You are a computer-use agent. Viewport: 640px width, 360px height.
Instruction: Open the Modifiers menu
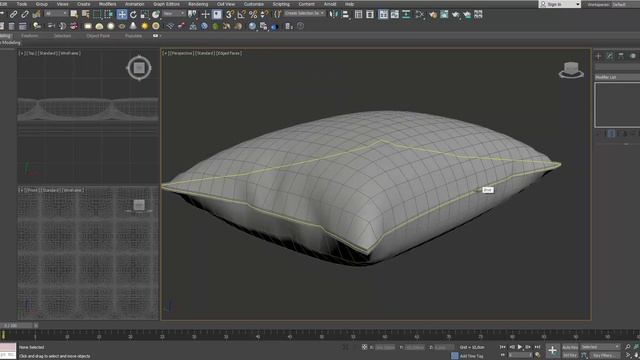click(x=107, y=4)
